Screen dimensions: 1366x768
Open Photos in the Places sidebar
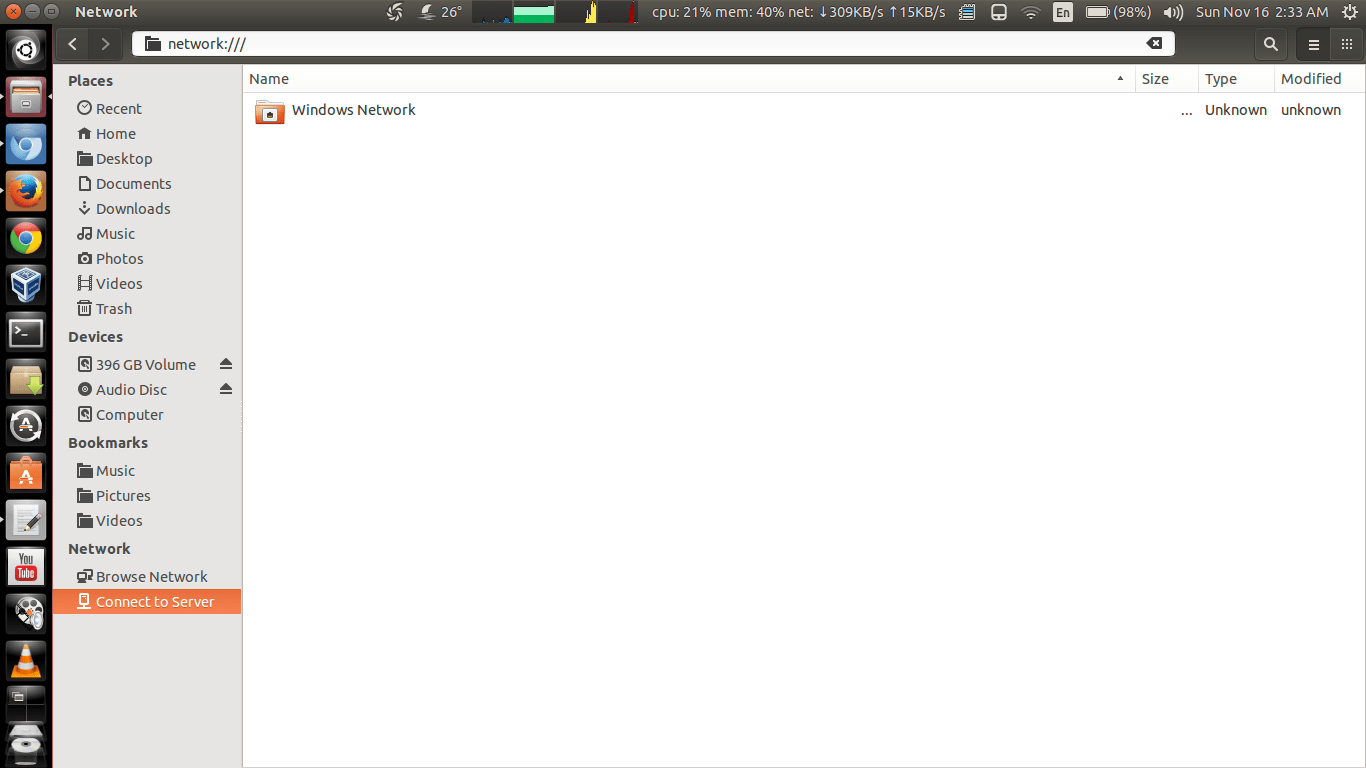(147, 258)
